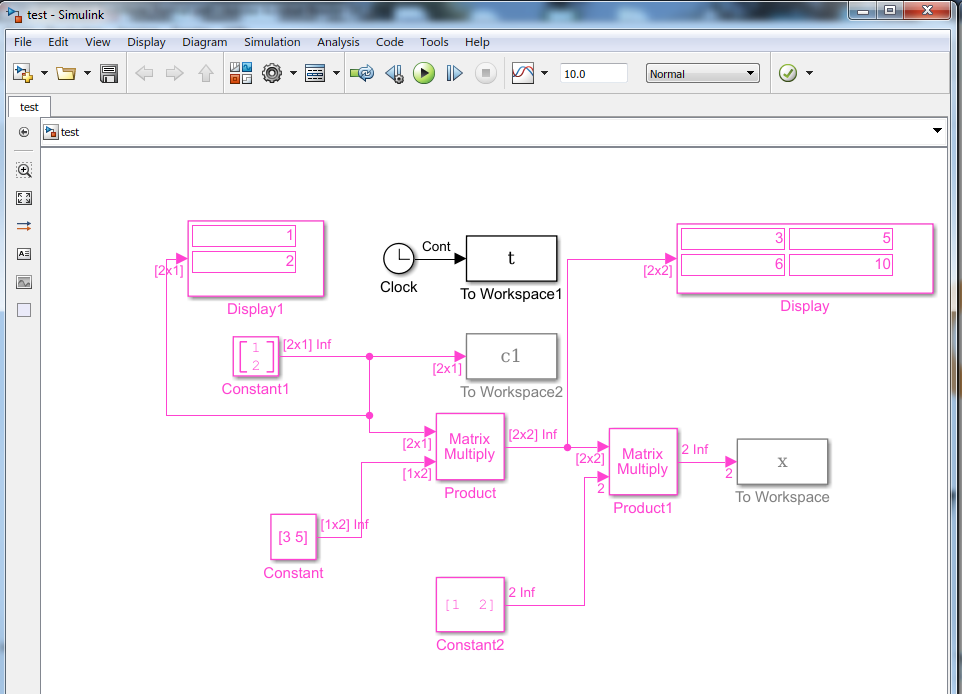
Task: Select the To Workspace block x
Action: tap(782, 462)
